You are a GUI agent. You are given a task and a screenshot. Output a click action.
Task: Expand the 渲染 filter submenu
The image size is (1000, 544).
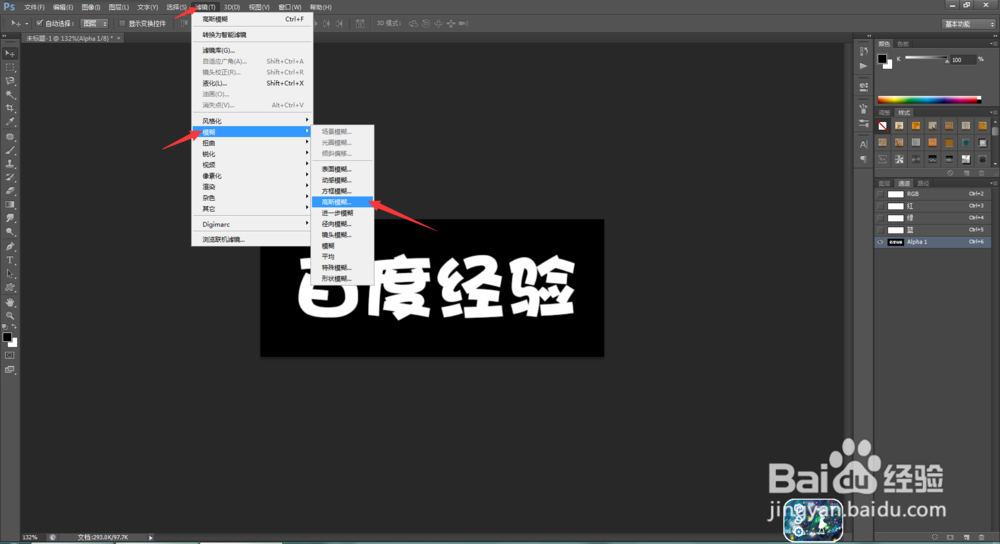point(252,187)
